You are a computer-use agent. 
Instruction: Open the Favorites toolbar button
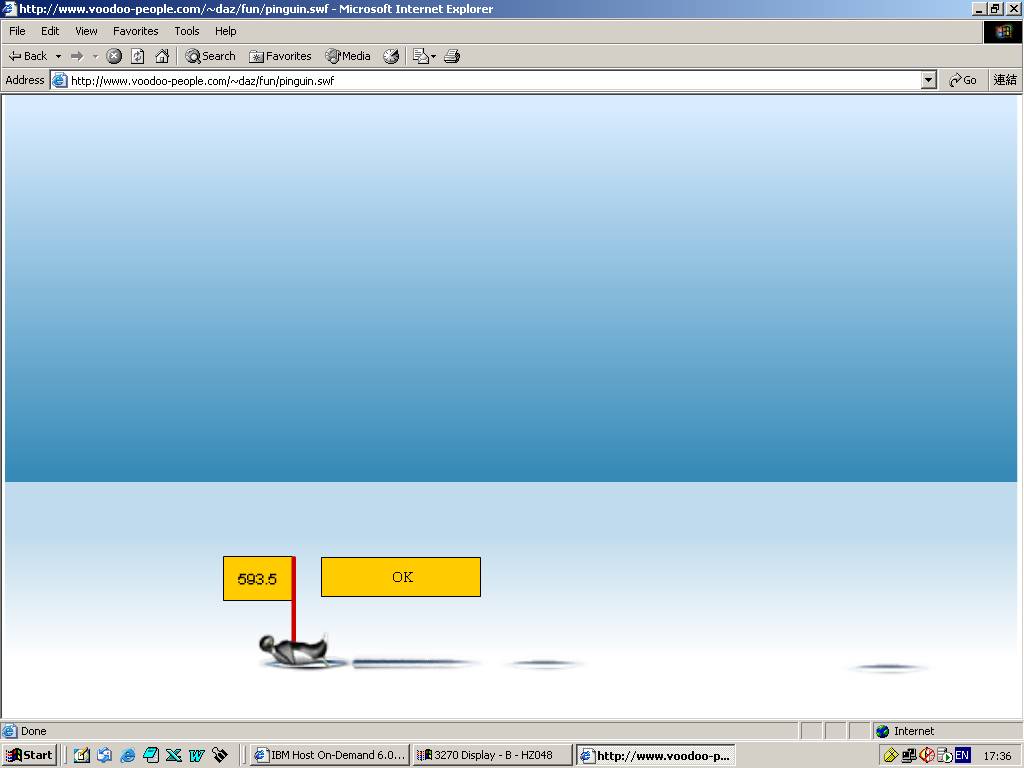pyautogui.click(x=280, y=56)
